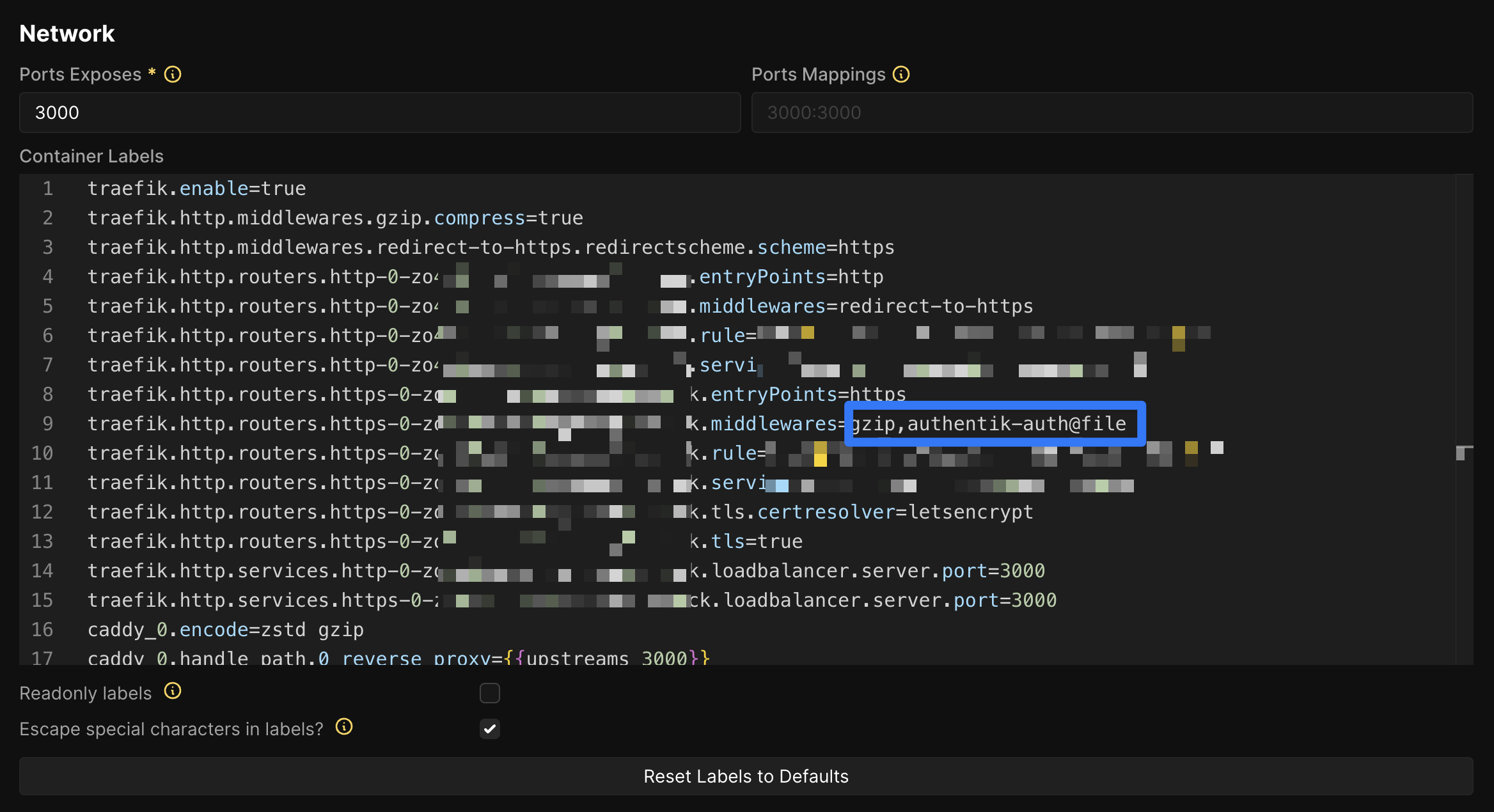Click rule= on line 6
This screenshot has height=812, width=1494.
(x=728, y=336)
